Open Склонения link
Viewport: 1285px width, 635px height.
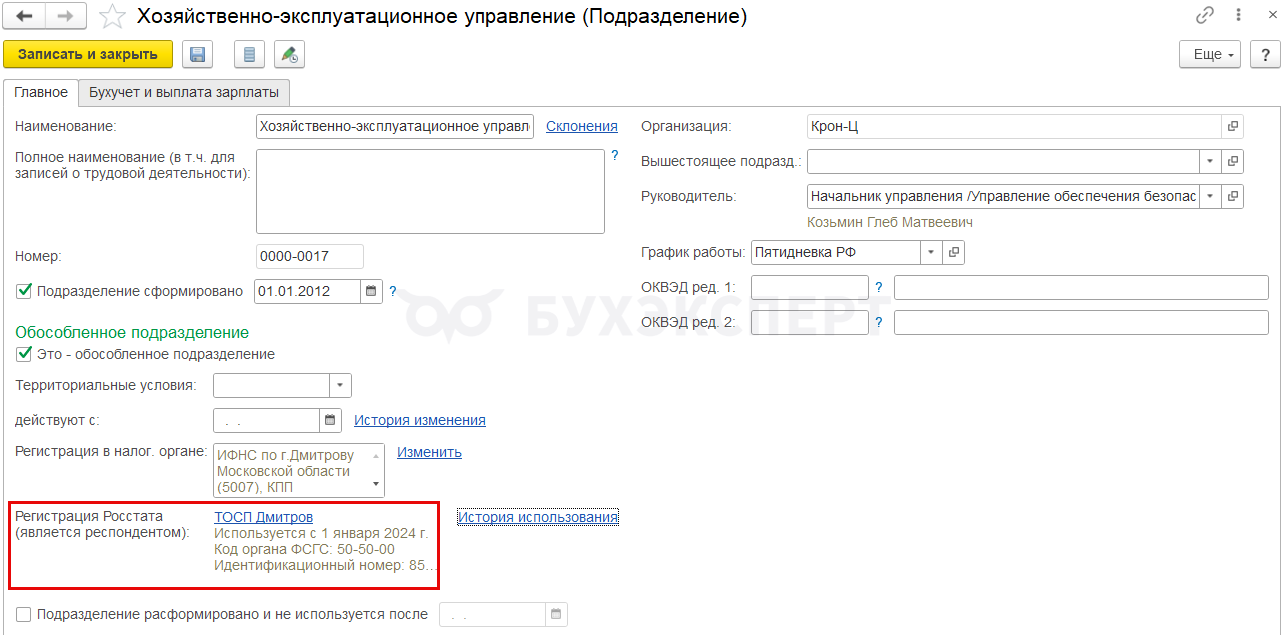point(582,126)
